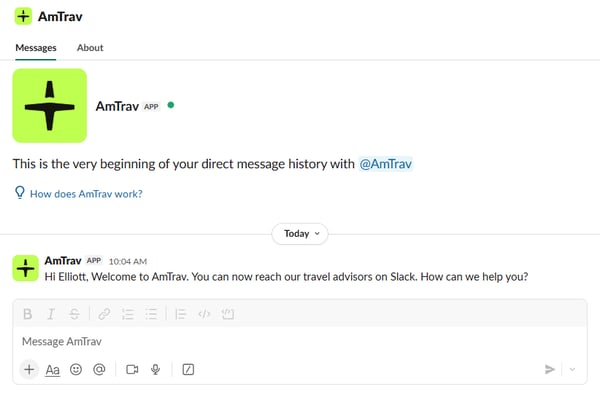Apply strikethrough formatting

pos(74,314)
